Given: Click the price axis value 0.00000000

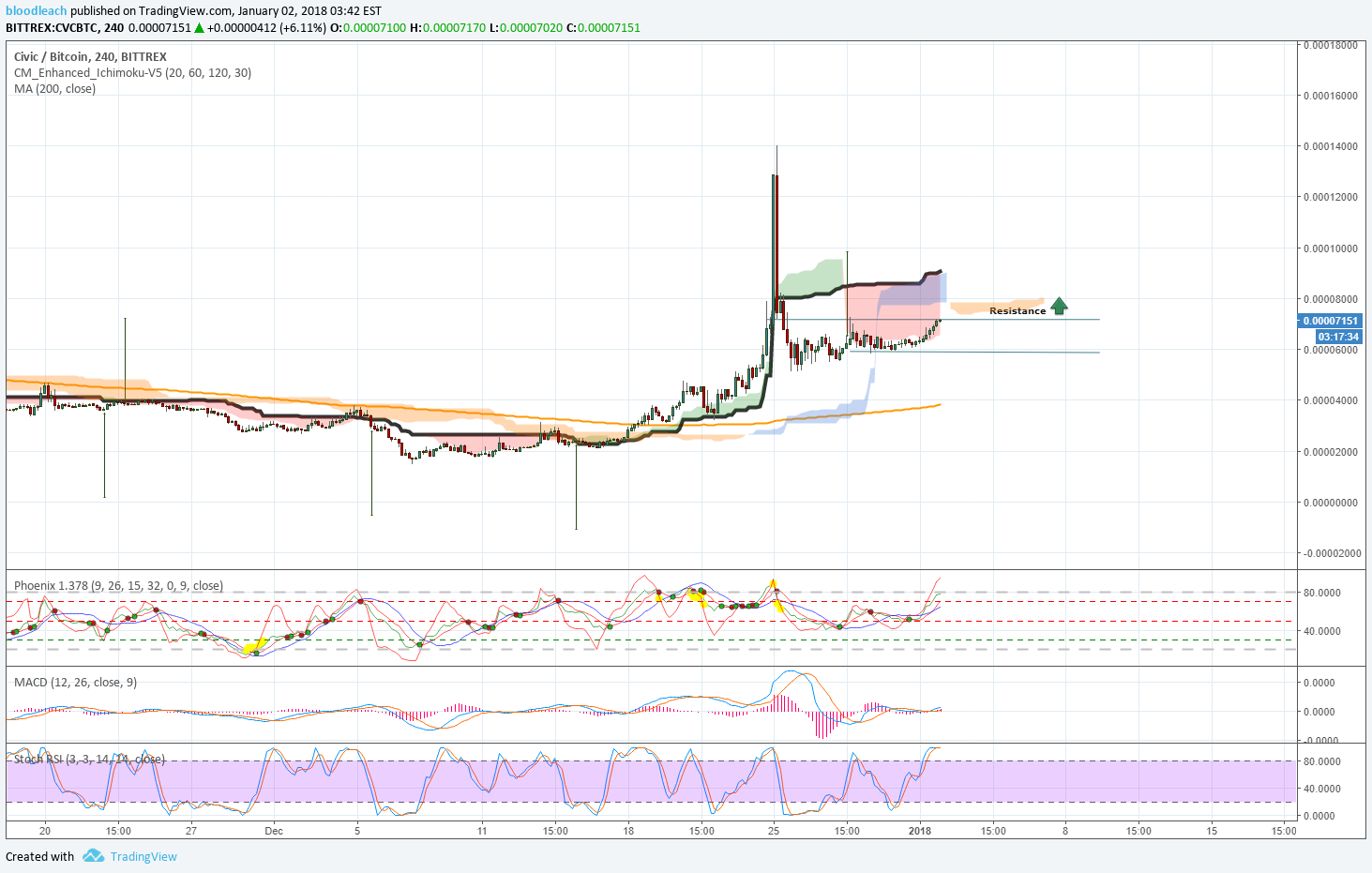Looking at the screenshot, I should tap(1330, 503).
